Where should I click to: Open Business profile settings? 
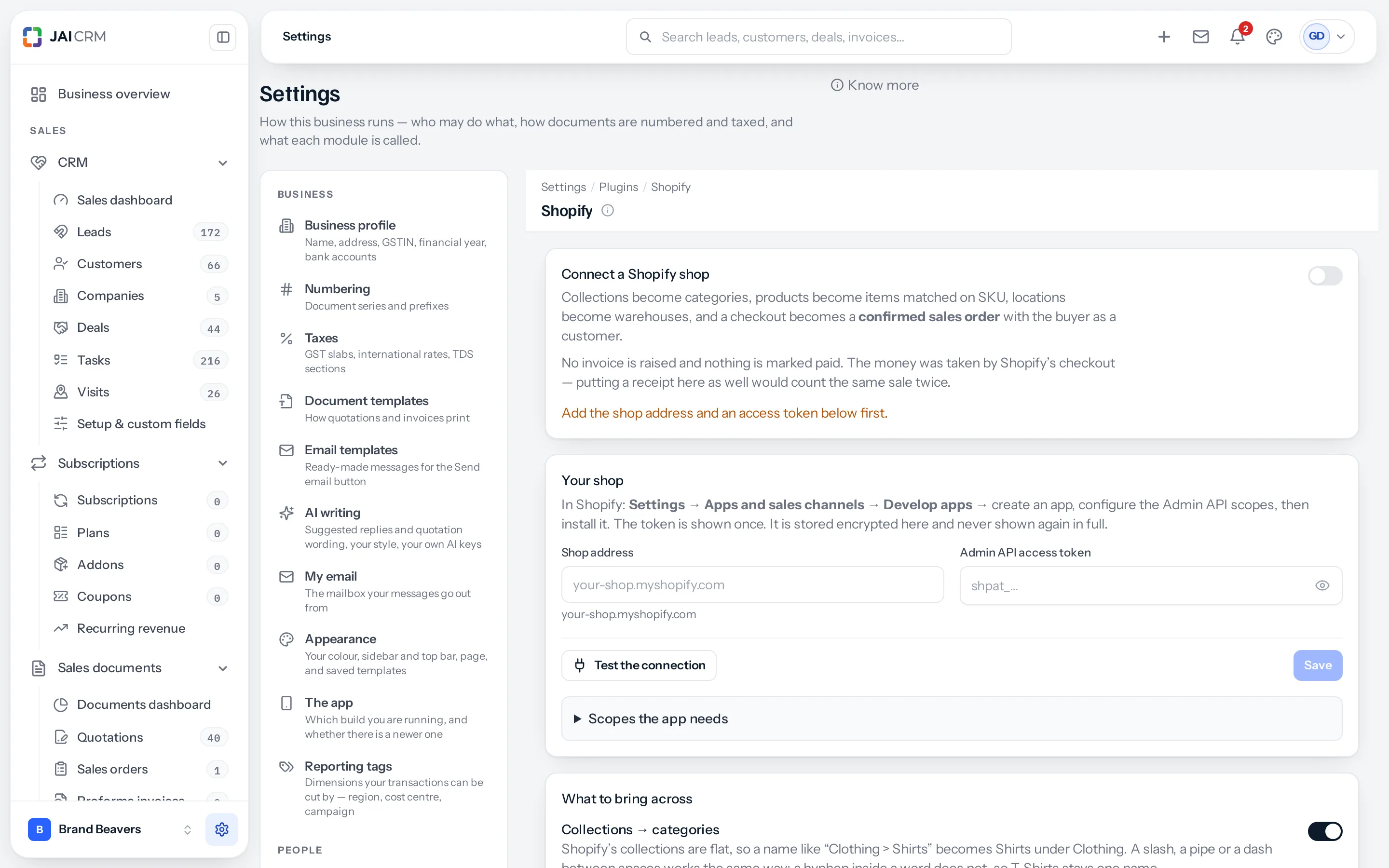383,240
